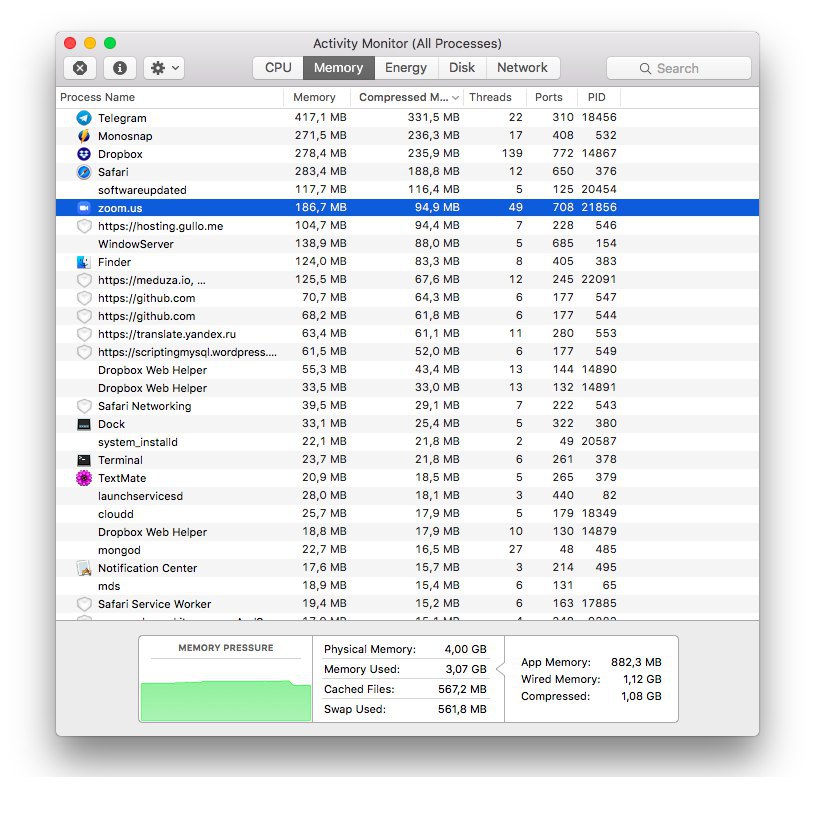Sort by Threads column header
815x816 pixels.
coord(494,97)
